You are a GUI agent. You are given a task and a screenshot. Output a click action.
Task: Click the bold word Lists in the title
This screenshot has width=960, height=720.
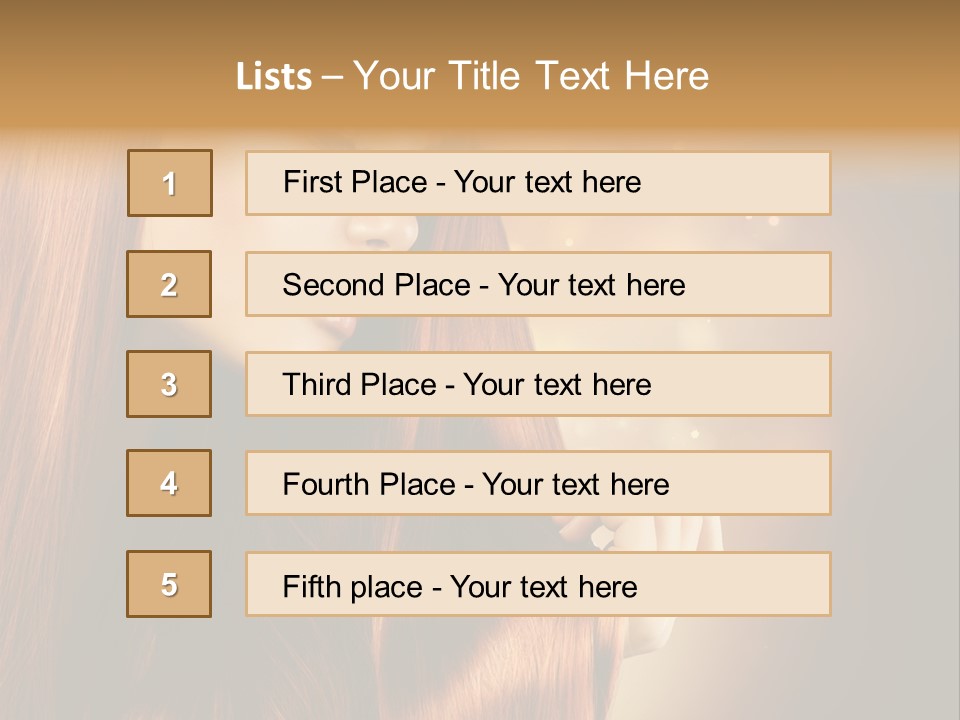point(274,77)
